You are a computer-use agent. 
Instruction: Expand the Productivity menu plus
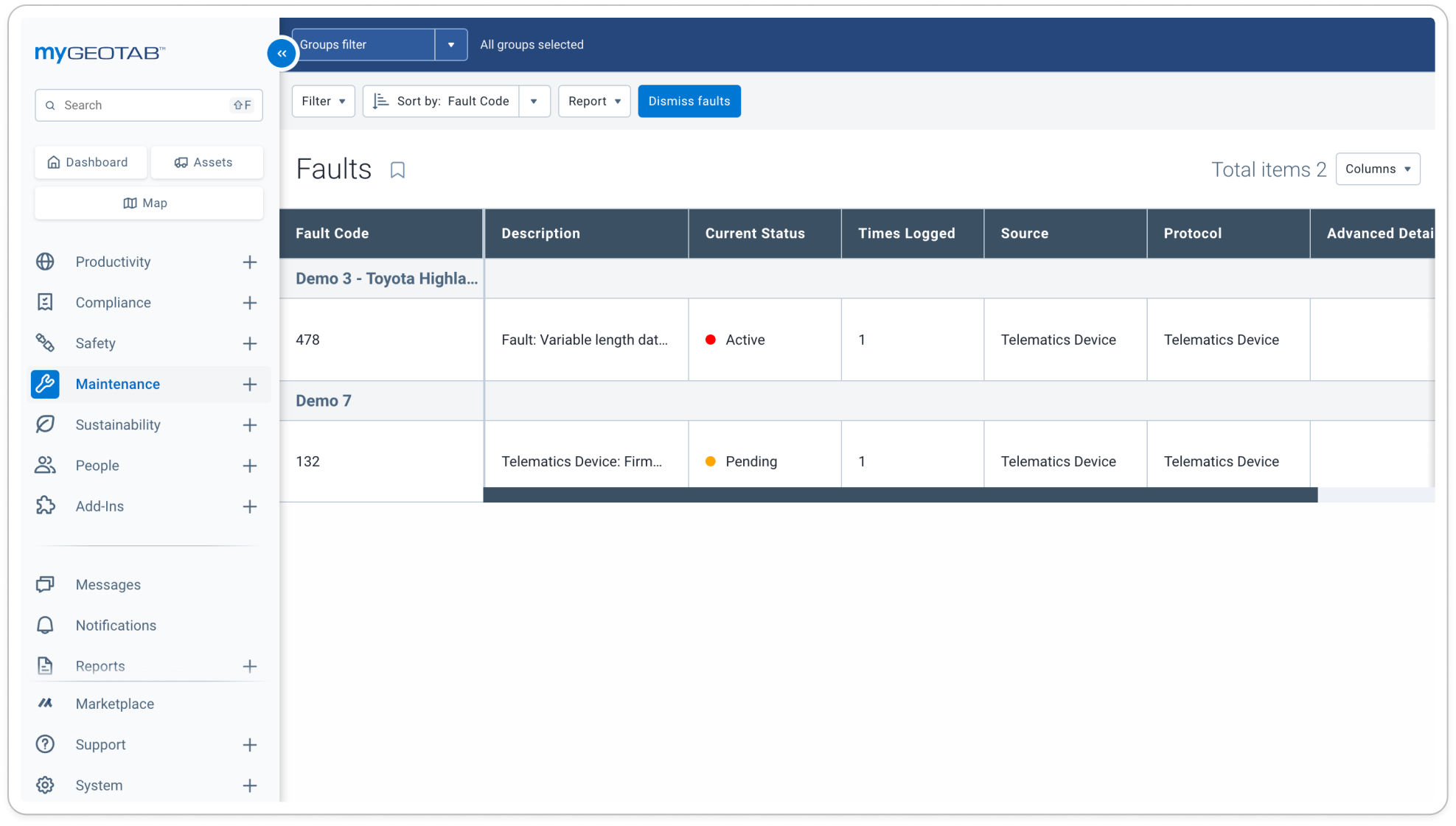click(250, 262)
